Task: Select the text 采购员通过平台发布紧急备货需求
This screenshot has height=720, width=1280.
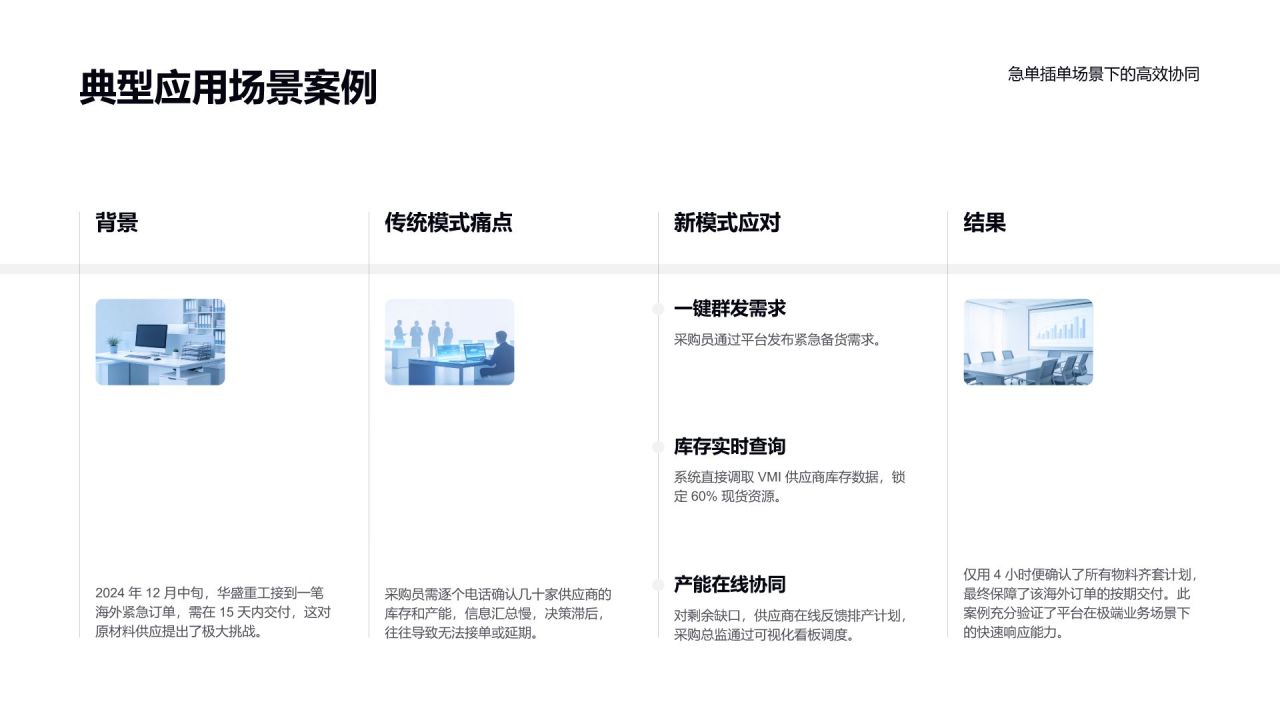Action: tap(776, 340)
